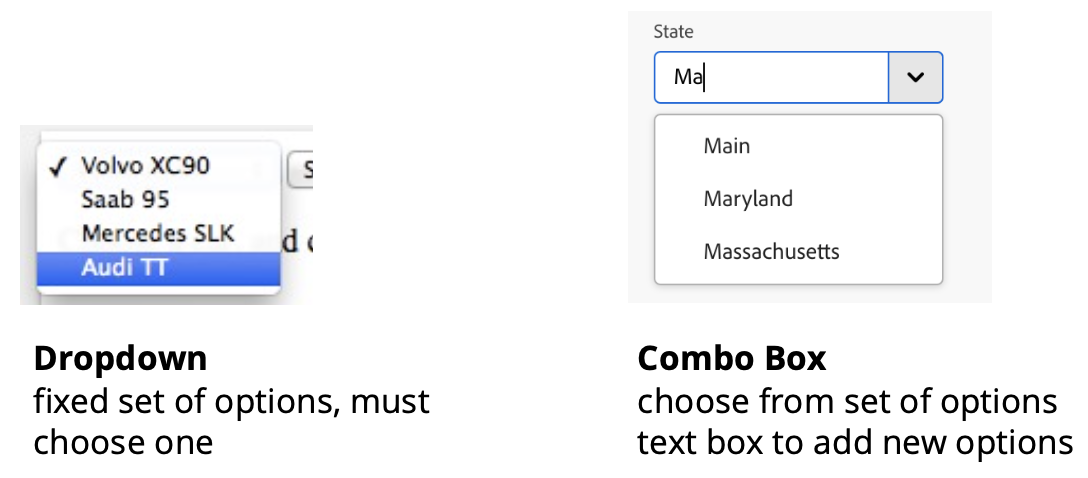Pick Massachusetts in the suggestion list
This screenshot has width=1088, height=478.
point(771,251)
